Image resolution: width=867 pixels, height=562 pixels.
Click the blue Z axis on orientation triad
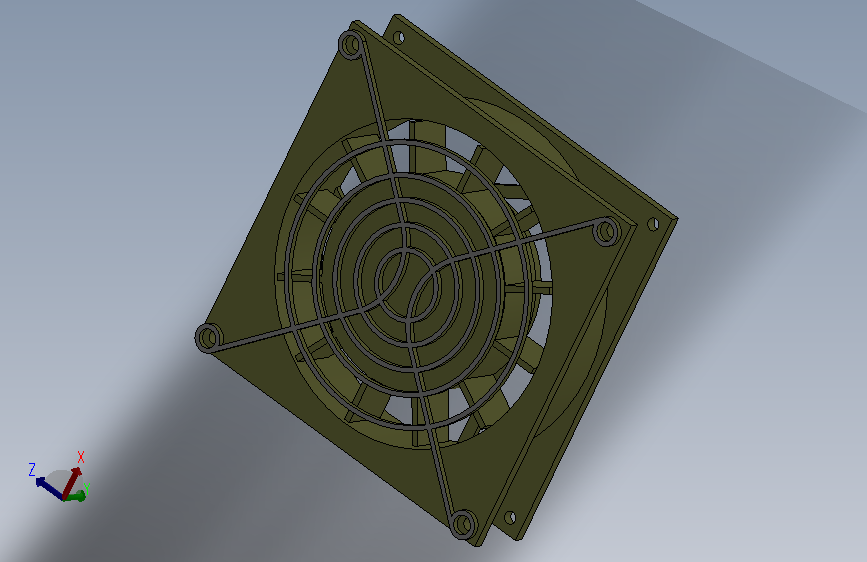(49, 489)
